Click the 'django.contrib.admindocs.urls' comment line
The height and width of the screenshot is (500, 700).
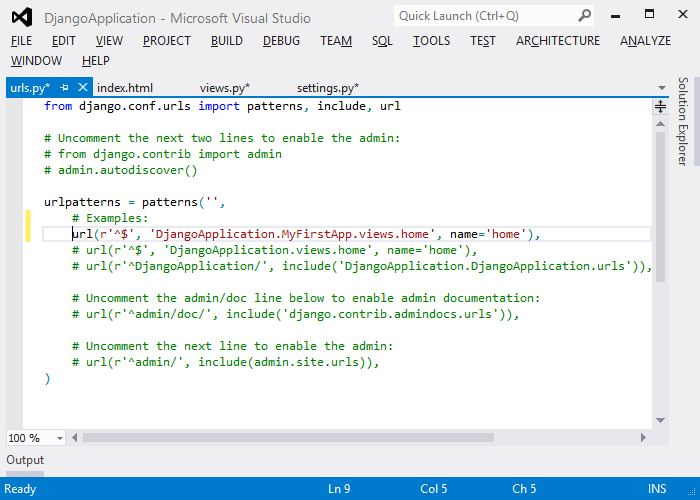point(296,314)
